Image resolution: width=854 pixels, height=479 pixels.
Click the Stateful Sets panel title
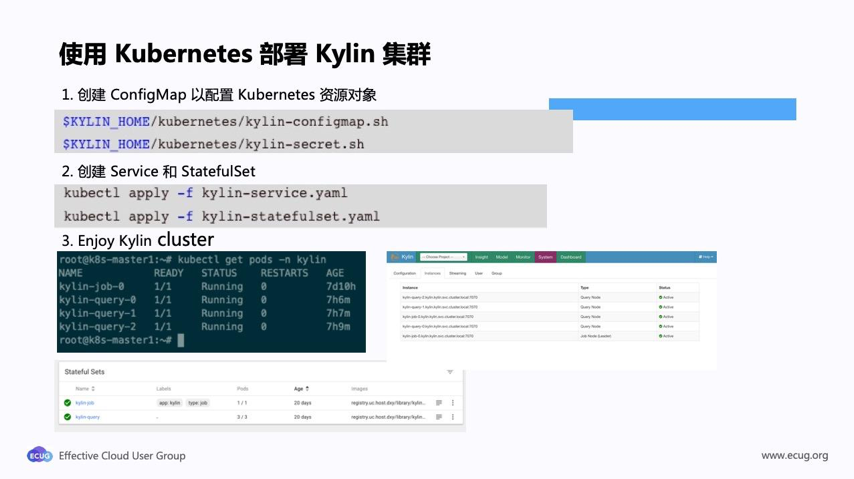(84, 372)
